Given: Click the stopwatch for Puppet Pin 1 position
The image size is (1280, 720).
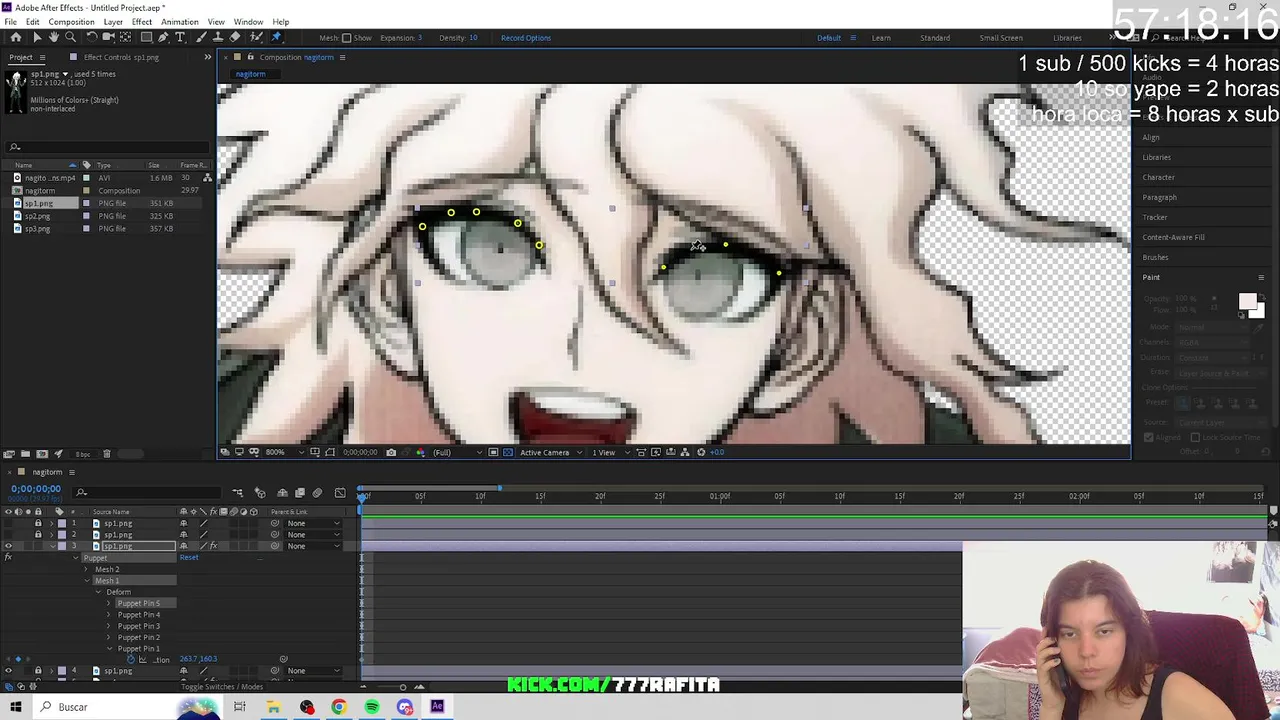Looking at the screenshot, I should tap(130, 660).
